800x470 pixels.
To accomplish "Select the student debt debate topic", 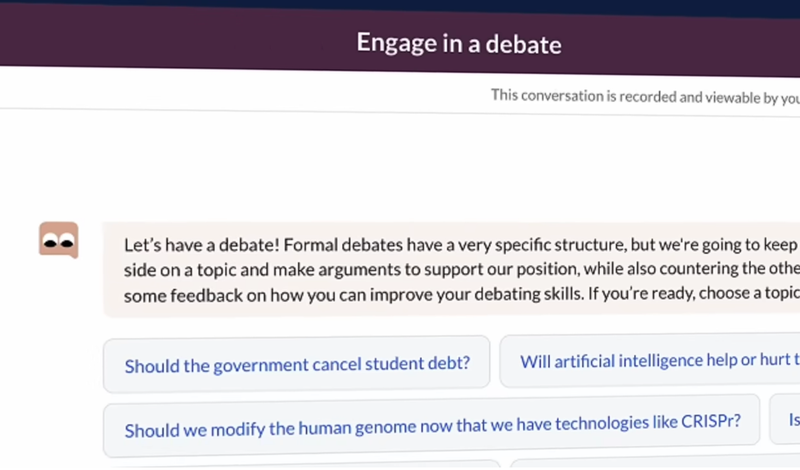I will (x=296, y=363).
